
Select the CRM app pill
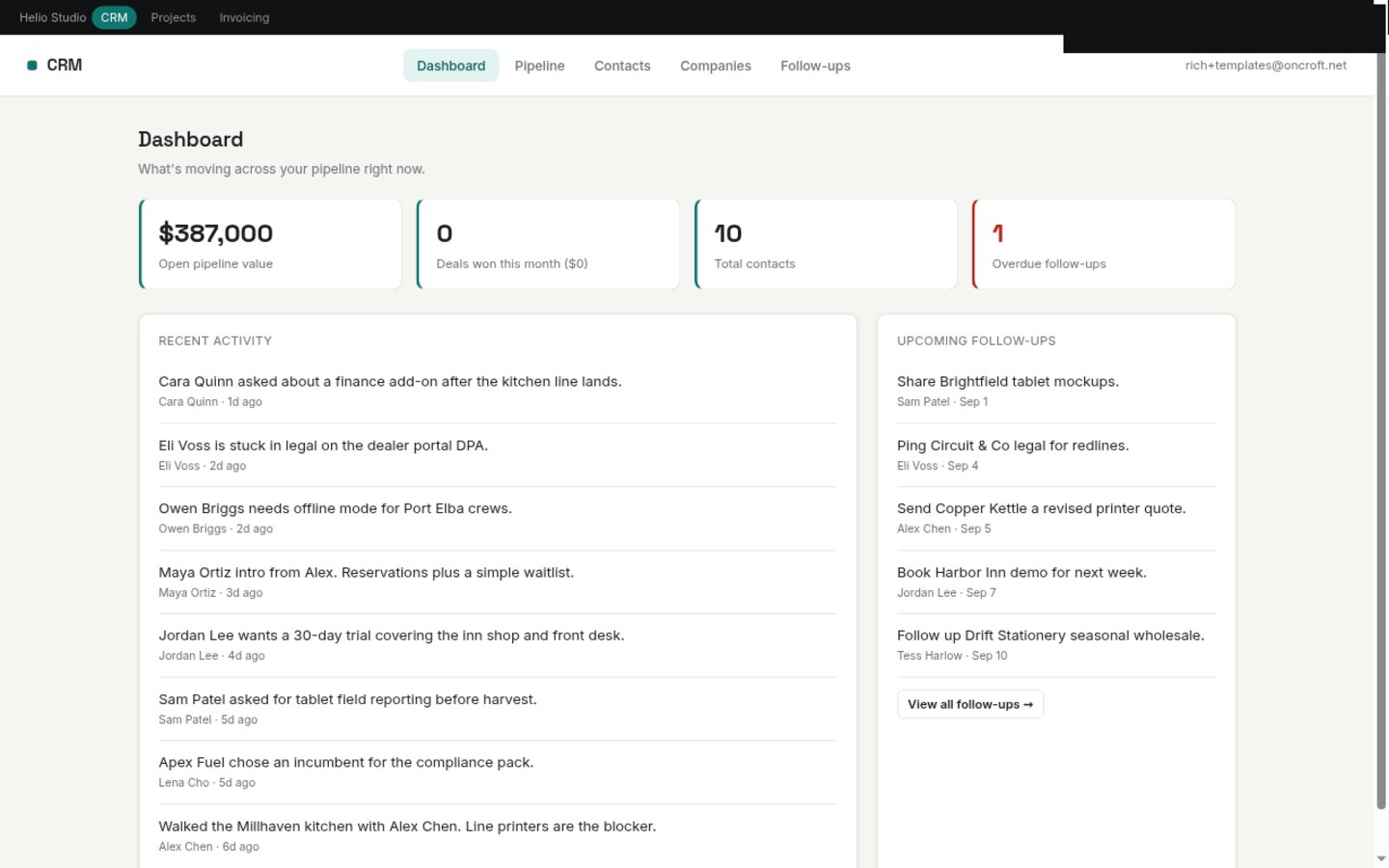[114, 17]
